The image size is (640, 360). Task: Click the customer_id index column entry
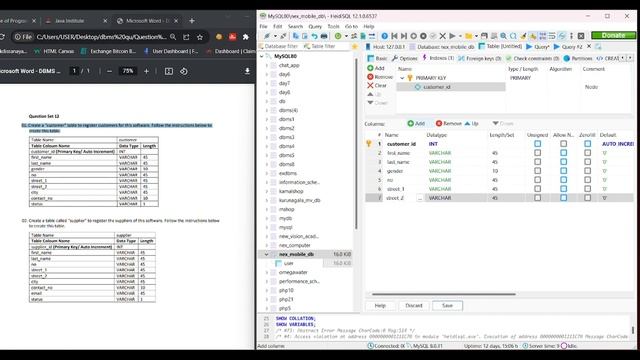(437, 87)
